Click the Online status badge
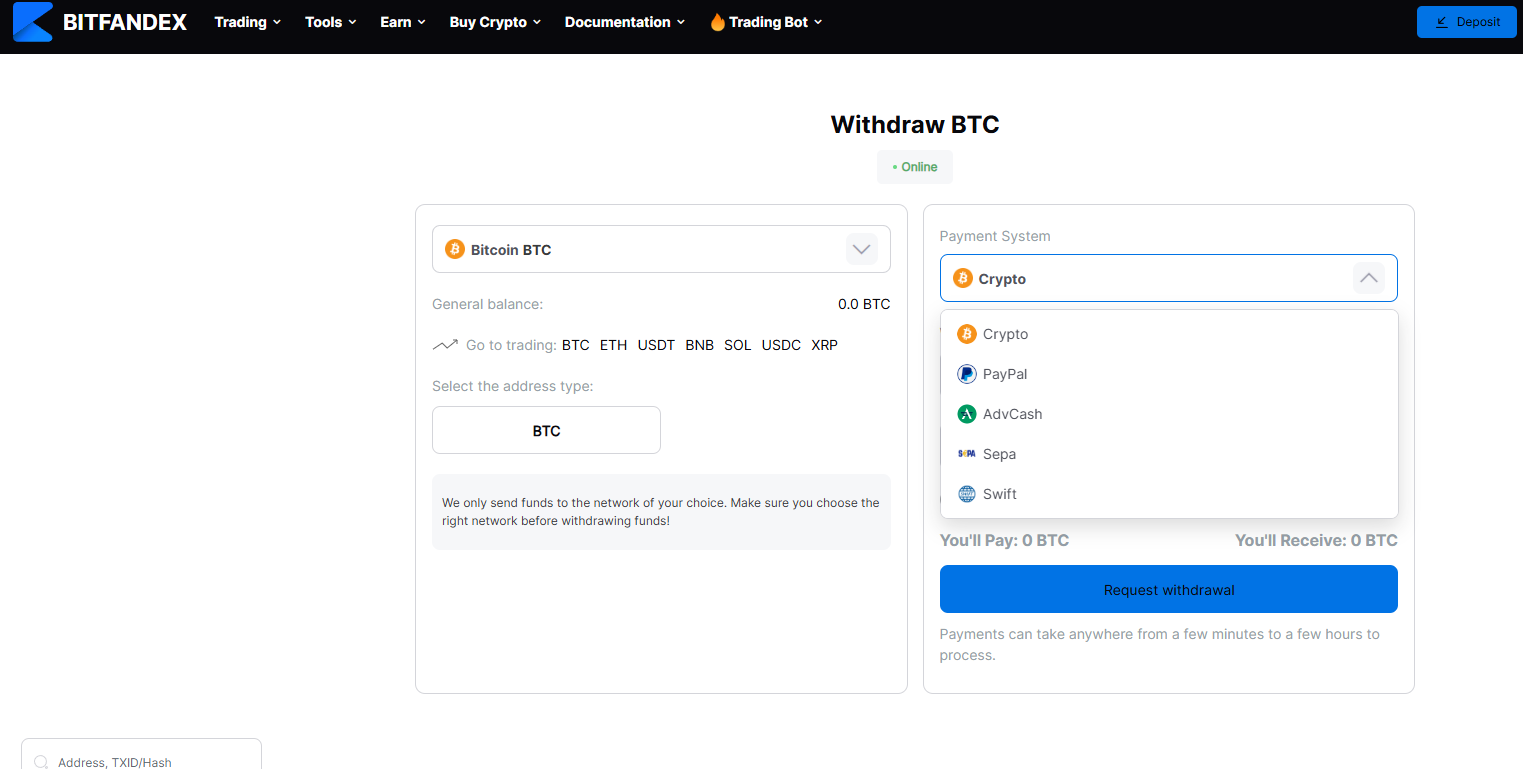This screenshot has height=769, width=1523. (x=915, y=167)
